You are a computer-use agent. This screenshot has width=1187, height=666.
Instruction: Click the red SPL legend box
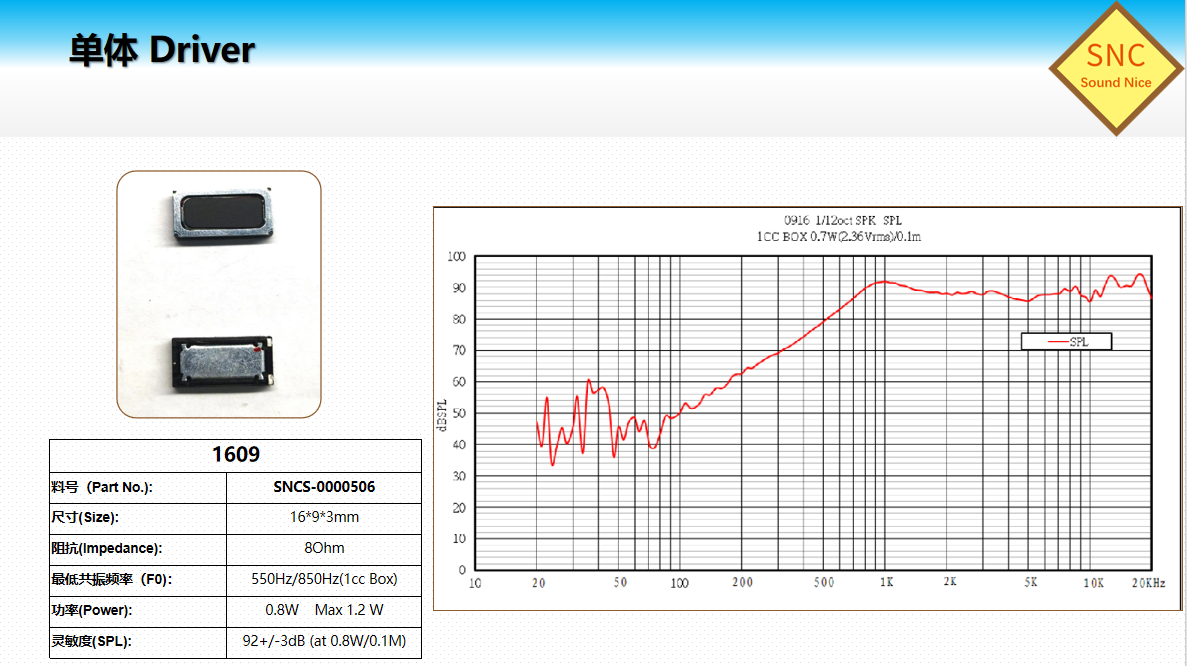coord(1066,341)
